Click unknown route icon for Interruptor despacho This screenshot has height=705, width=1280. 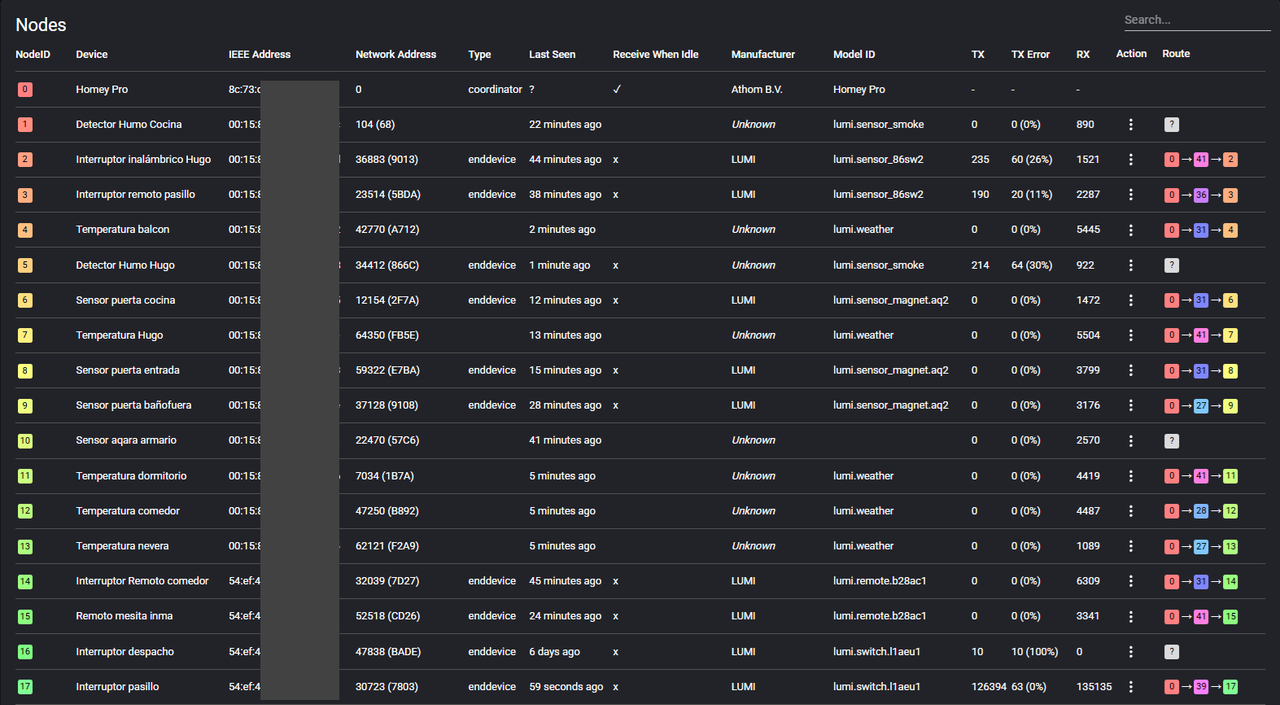[1171, 652]
